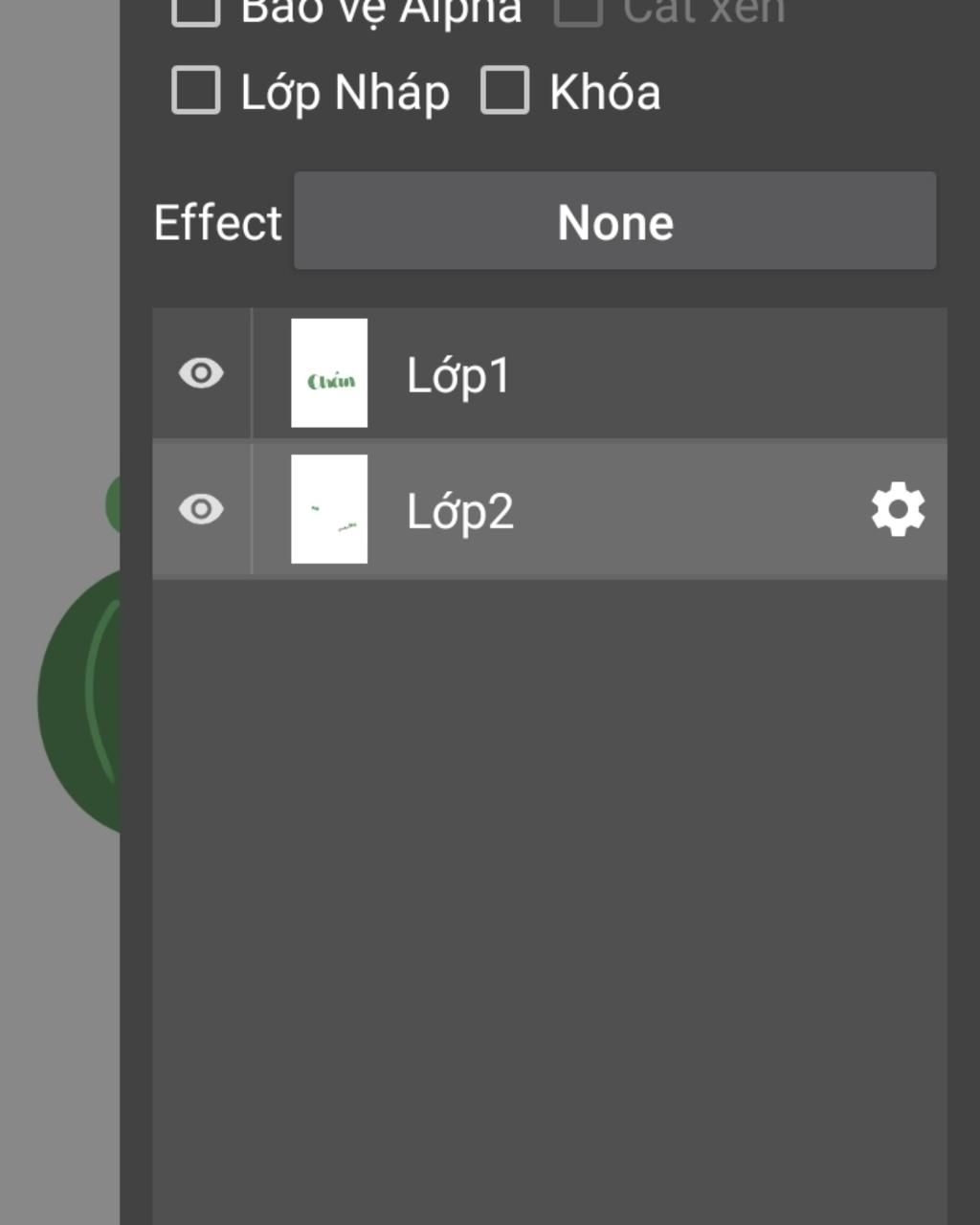This screenshot has height=1225, width=980.
Task: Enable the Lớp Nháp checkbox
Action: [x=195, y=91]
